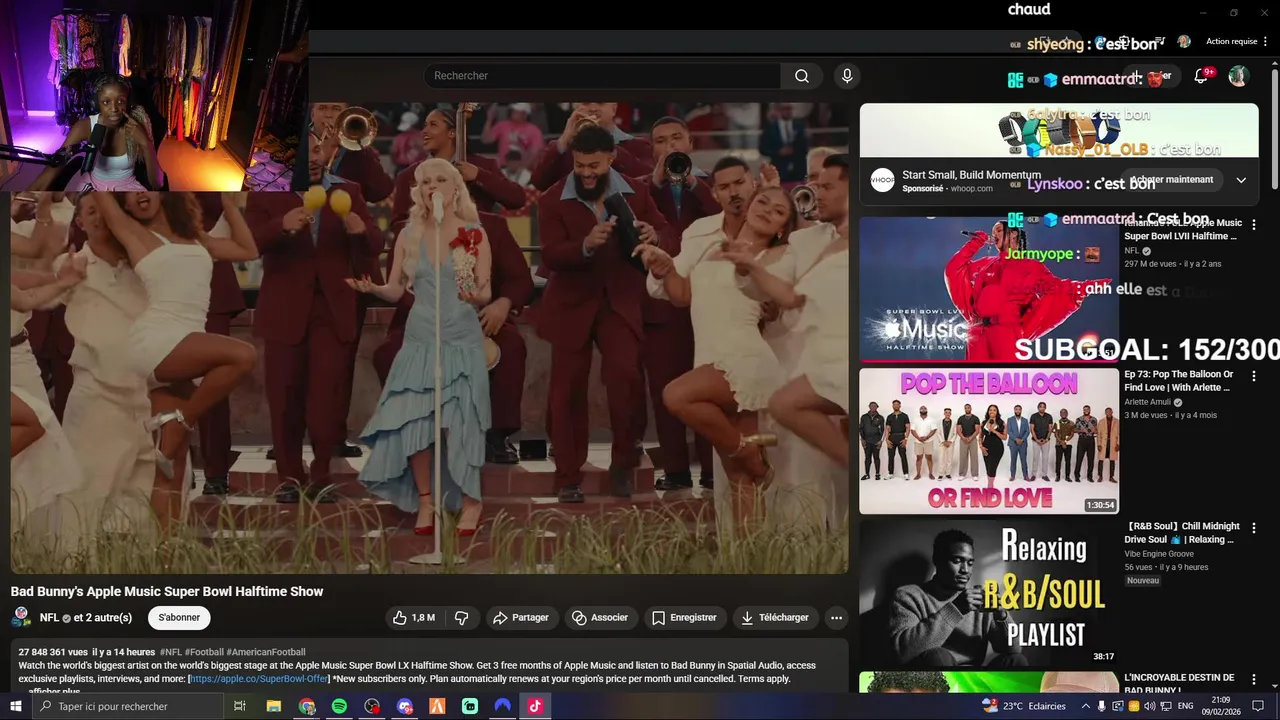Click 'Vibe Engine Groove' channel name

(x=1159, y=554)
